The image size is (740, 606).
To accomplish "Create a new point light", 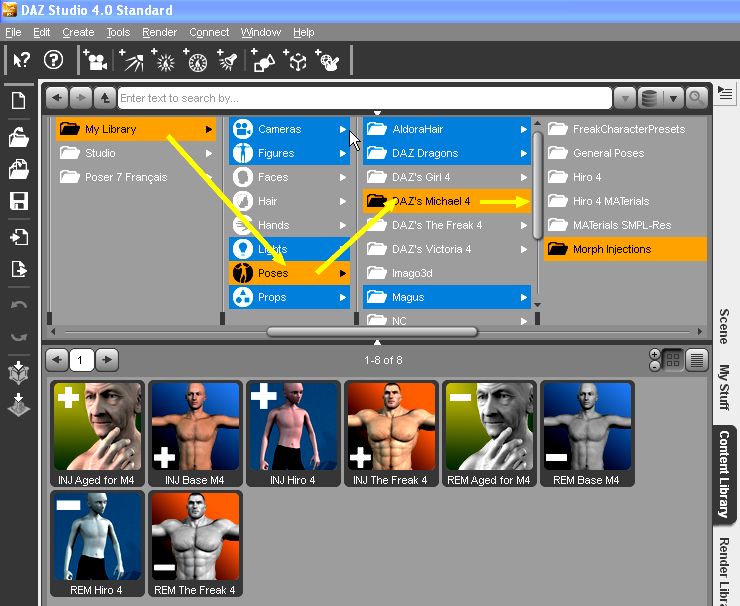I will point(163,60).
